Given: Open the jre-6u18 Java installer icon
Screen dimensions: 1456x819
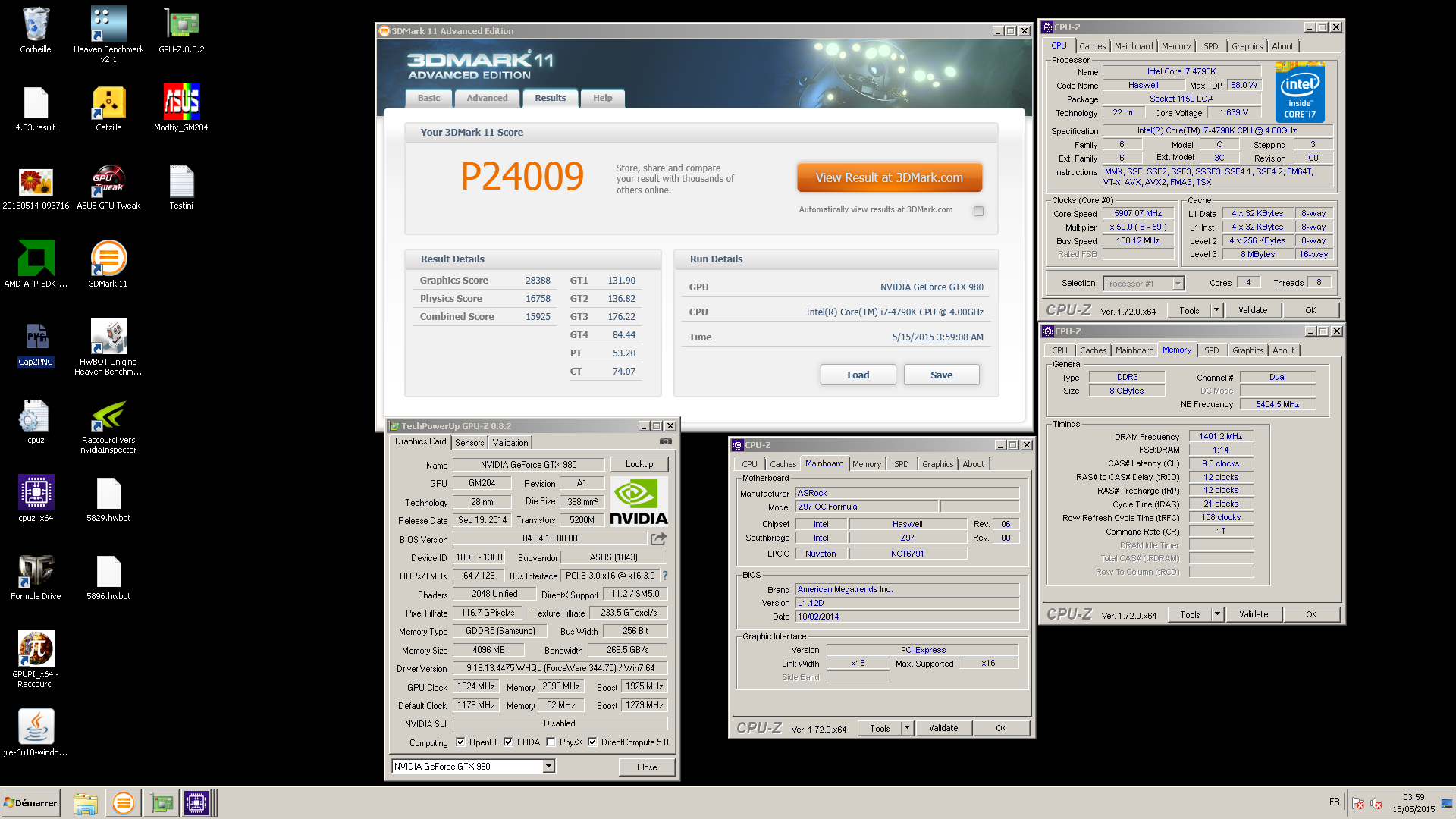Looking at the screenshot, I should tap(36, 733).
